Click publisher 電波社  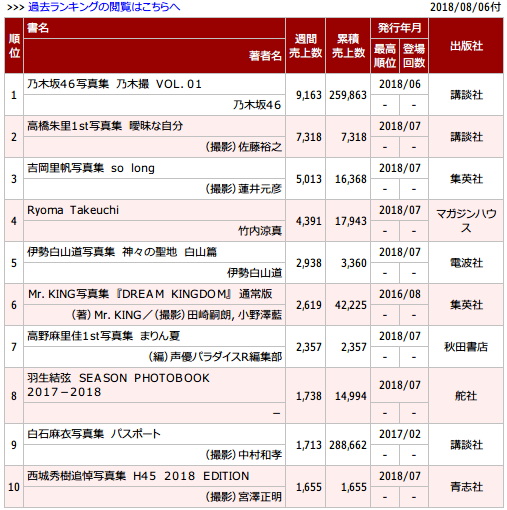tap(466, 263)
